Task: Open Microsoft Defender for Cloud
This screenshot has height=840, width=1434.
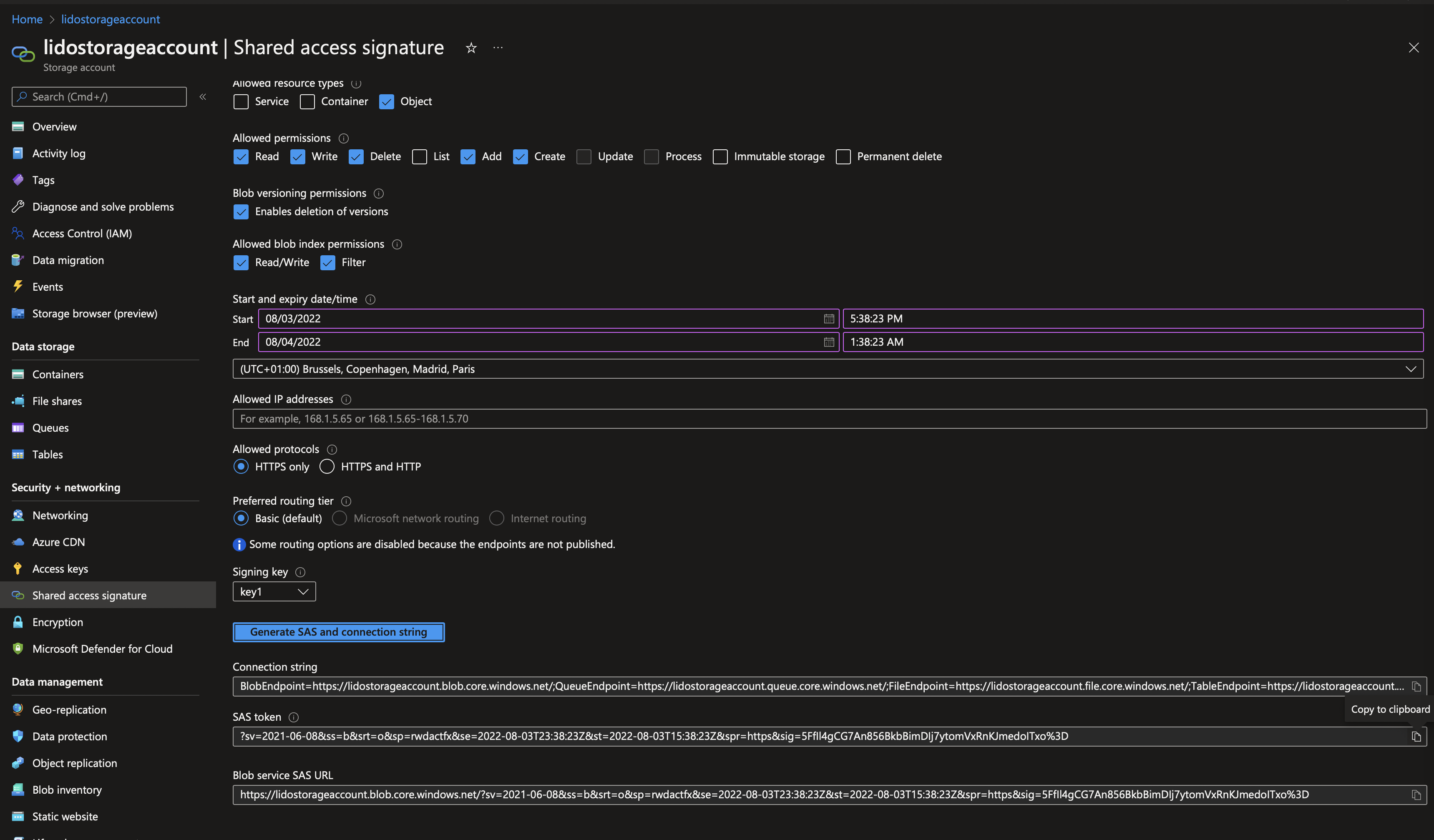Action: coord(102,649)
